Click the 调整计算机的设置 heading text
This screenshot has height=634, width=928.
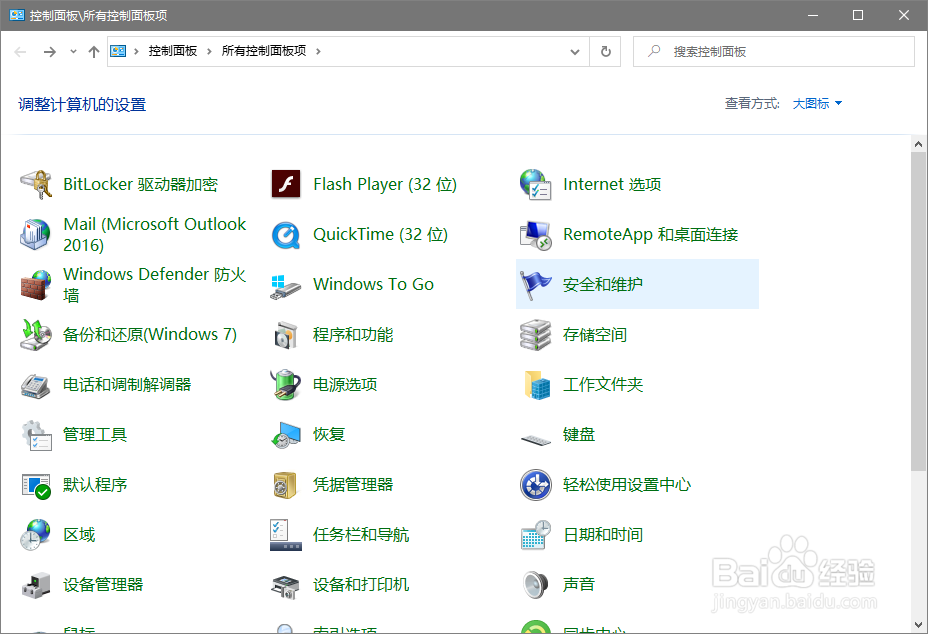coord(82,105)
